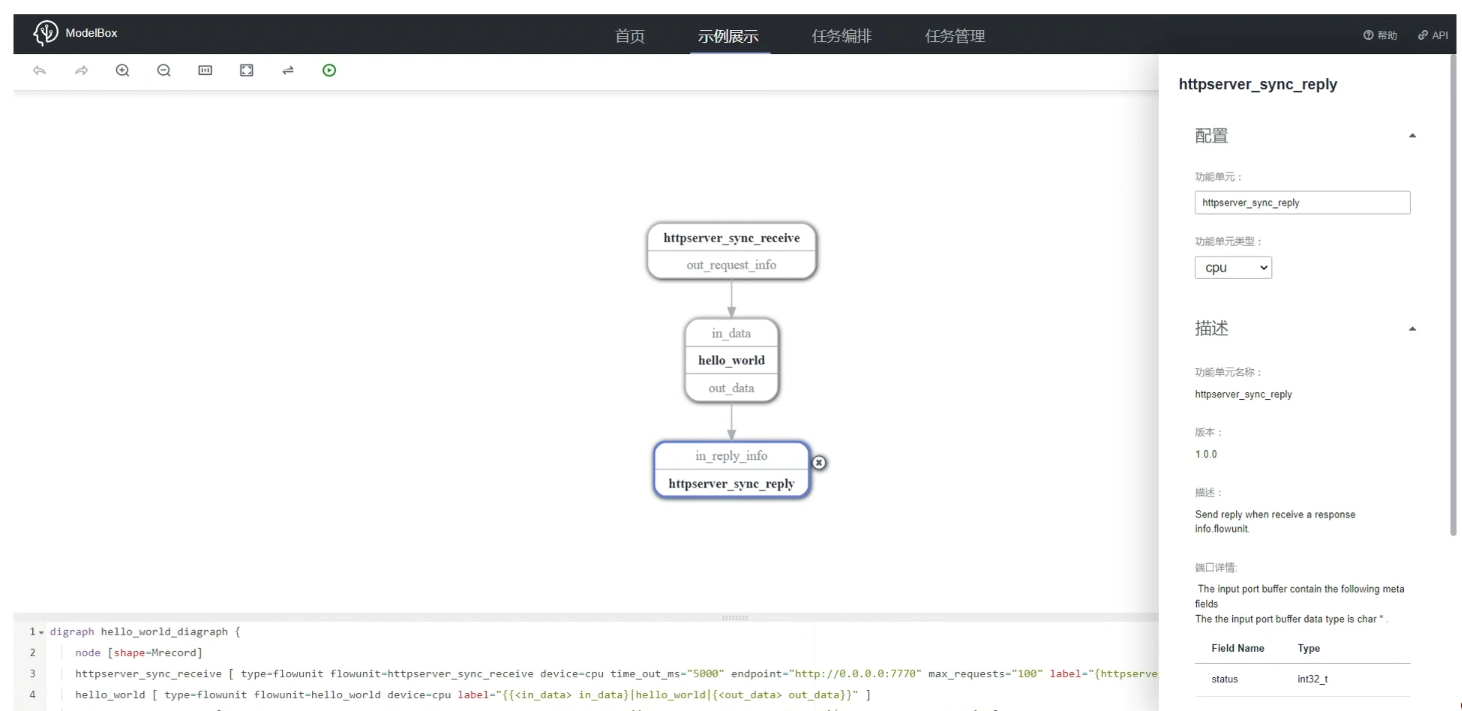
Task: Click the undo arrow icon
Action: pos(39,70)
